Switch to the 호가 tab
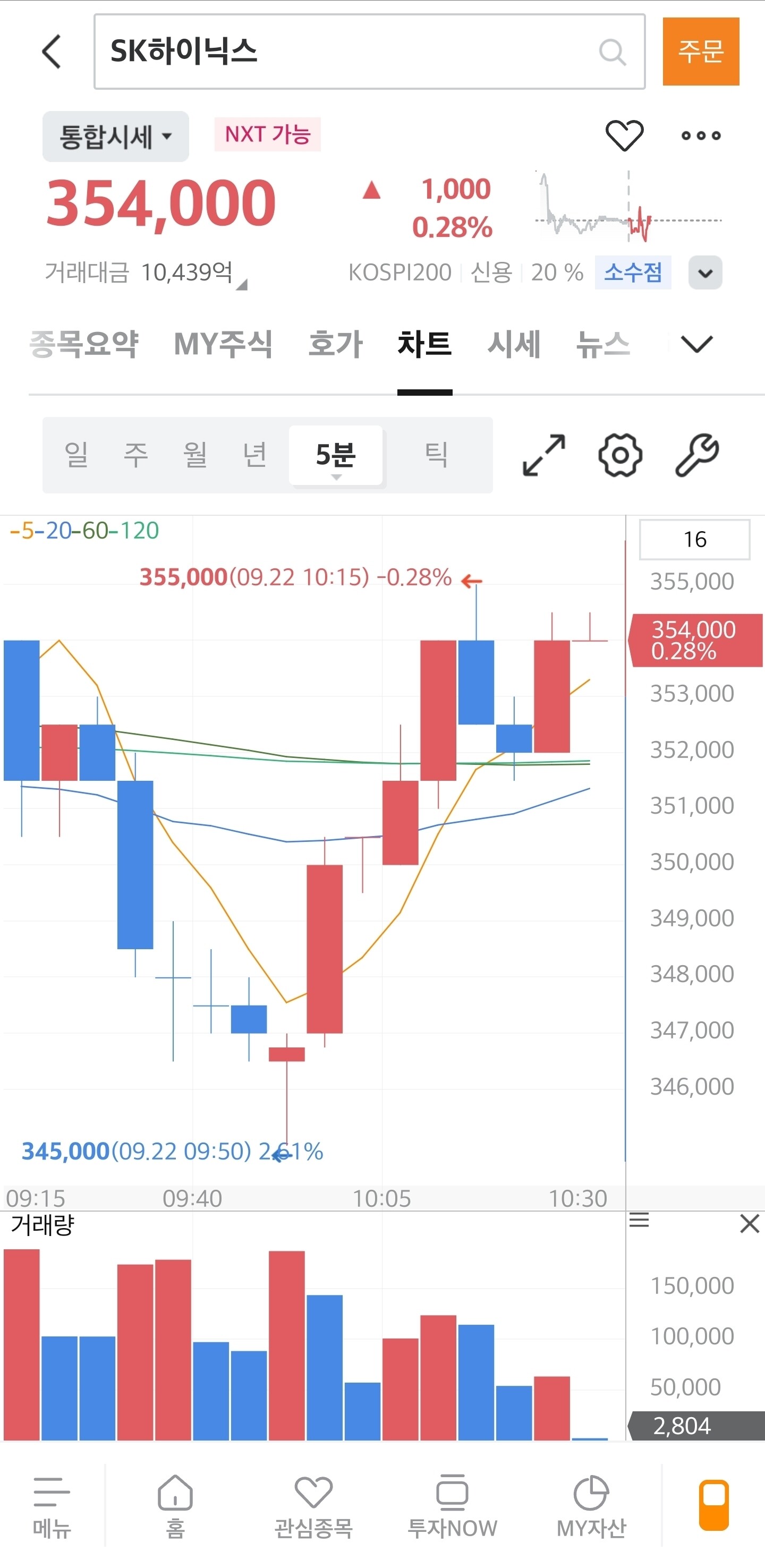 click(x=335, y=344)
